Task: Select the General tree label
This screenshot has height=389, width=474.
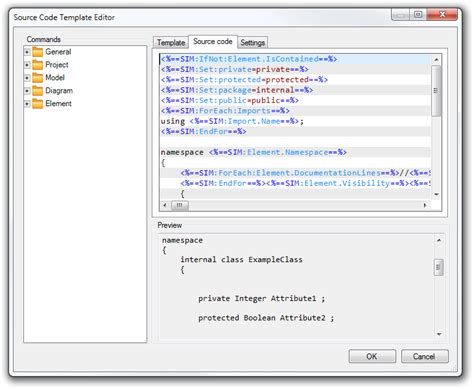Action: pyautogui.click(x=58, y=52)
